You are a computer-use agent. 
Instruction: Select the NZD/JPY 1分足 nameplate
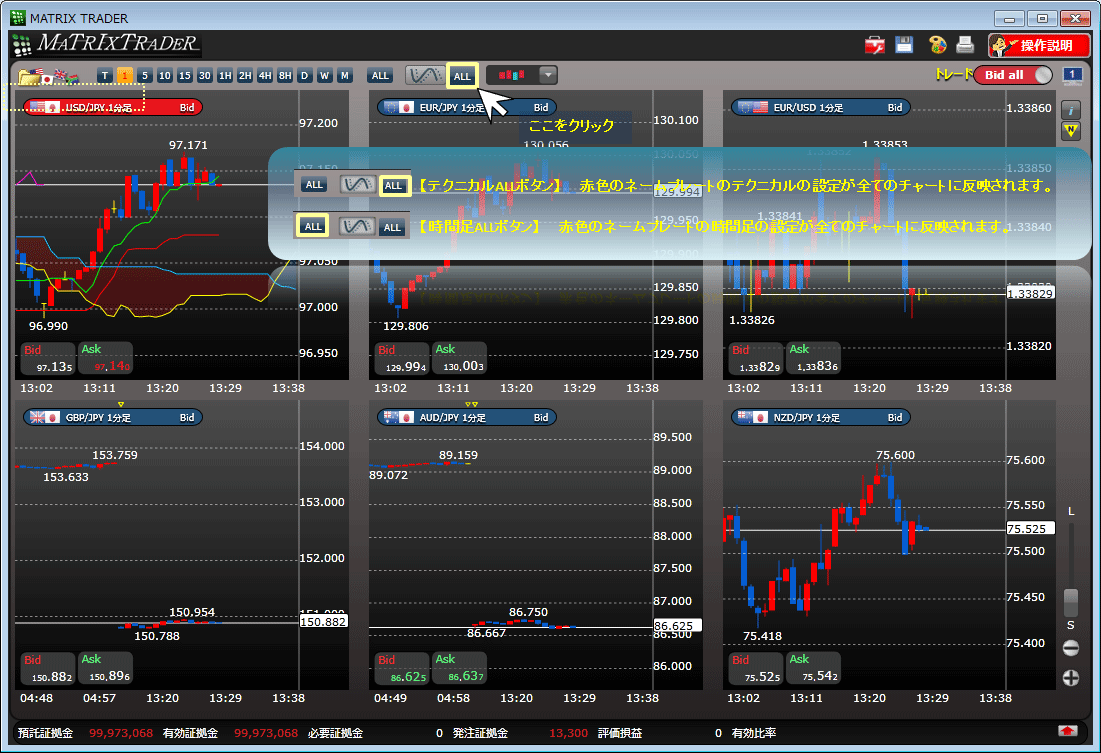(x=821, y=417)
